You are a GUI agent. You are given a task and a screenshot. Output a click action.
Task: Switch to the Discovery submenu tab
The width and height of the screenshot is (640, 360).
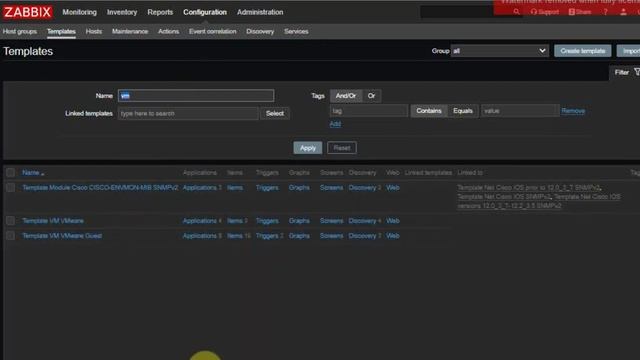[x=260, y=31]
